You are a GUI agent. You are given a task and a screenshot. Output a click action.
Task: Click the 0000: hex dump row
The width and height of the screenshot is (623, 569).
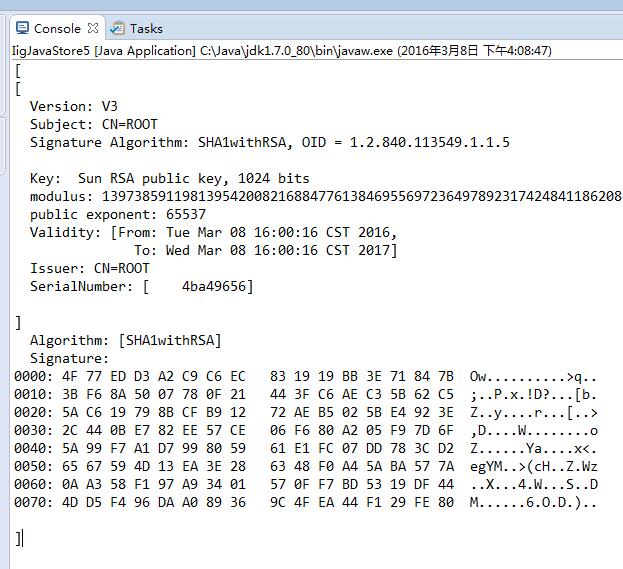(x=305, y=376)
